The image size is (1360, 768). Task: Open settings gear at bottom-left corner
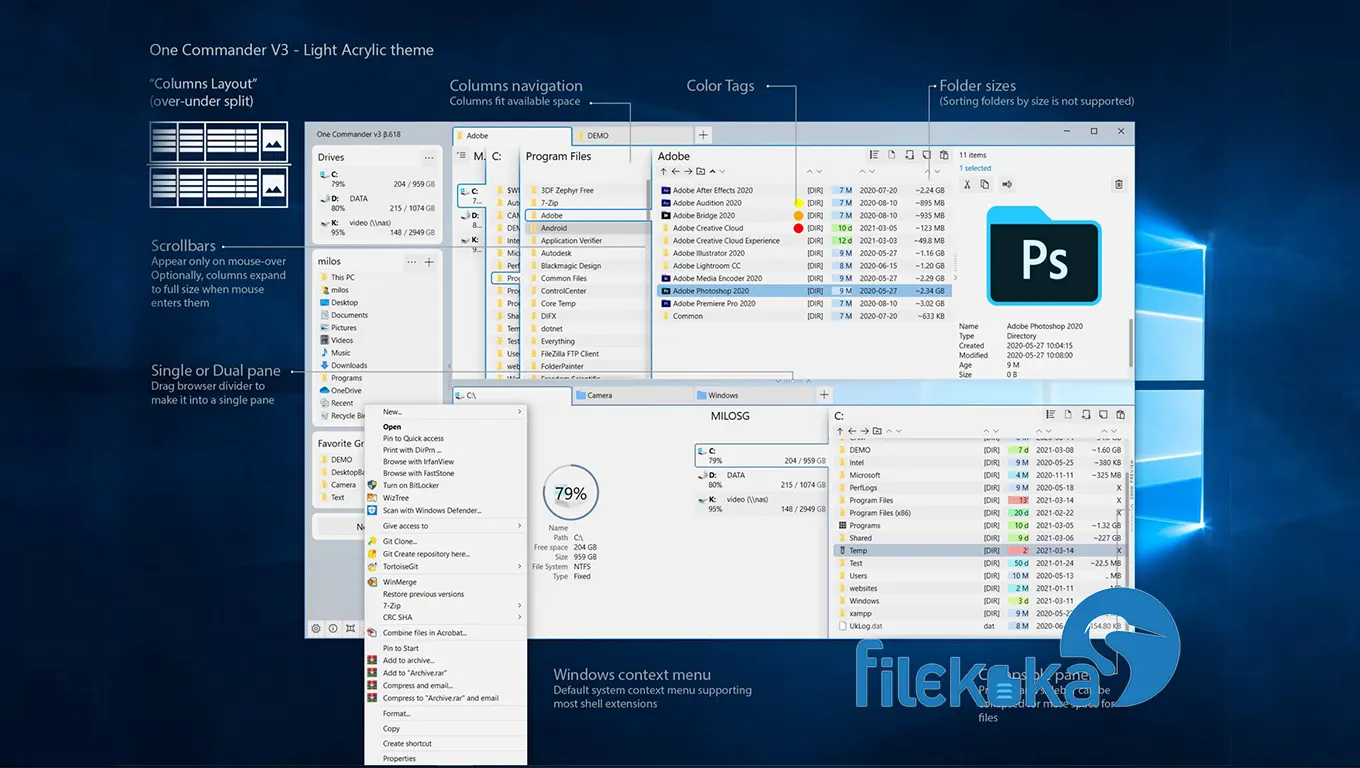(316, 629)
